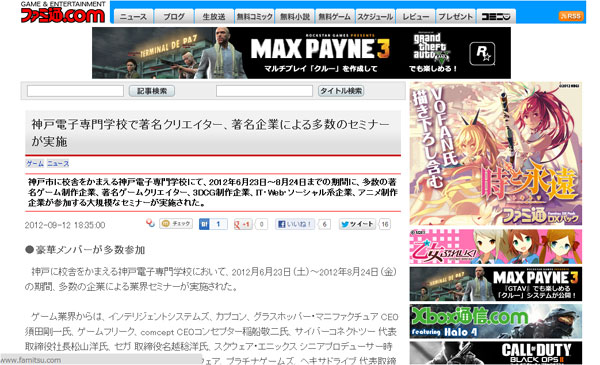Click the 記事検索 search button

pyautogui.click(x=152, y=91)
